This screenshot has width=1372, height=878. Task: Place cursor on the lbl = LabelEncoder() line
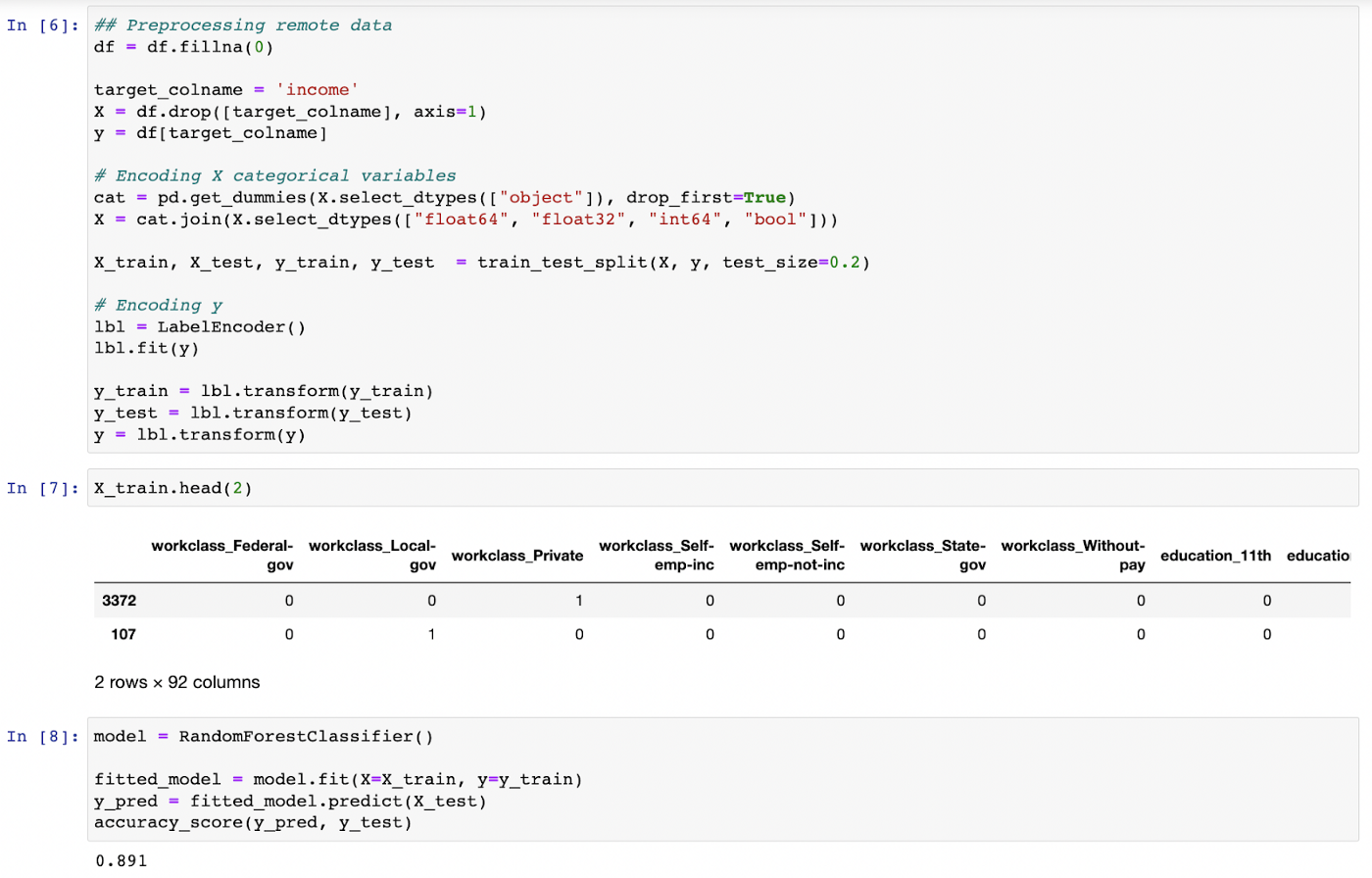tap(200, 327)
